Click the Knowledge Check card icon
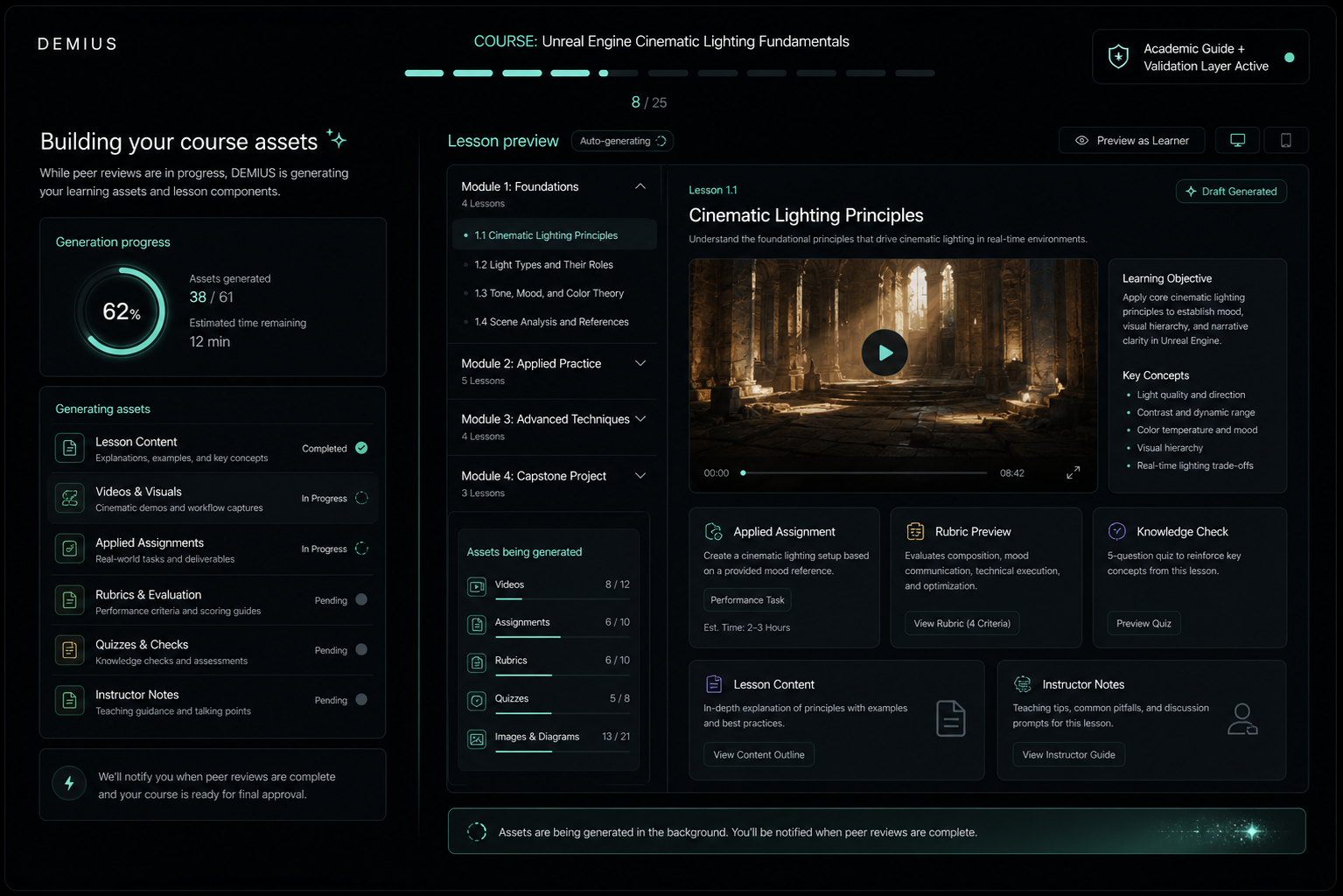The image size is (1343, 896). (x=1117, y=531)
